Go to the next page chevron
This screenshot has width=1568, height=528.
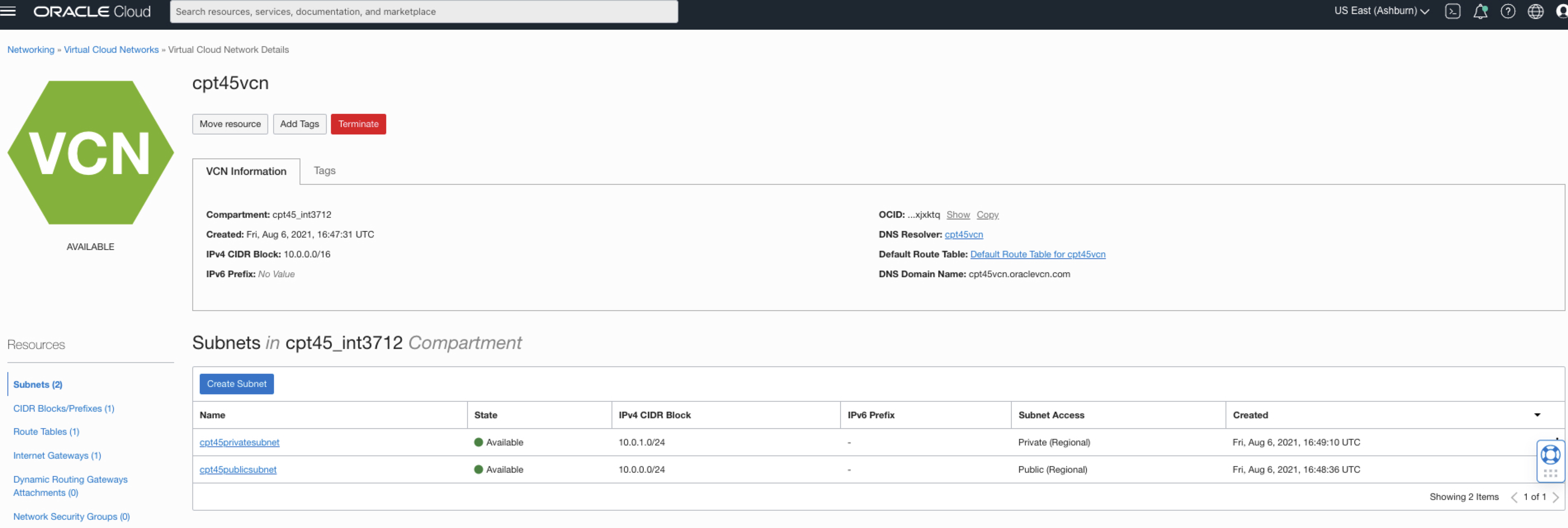pyautogui.click(x=1555, y=497)
